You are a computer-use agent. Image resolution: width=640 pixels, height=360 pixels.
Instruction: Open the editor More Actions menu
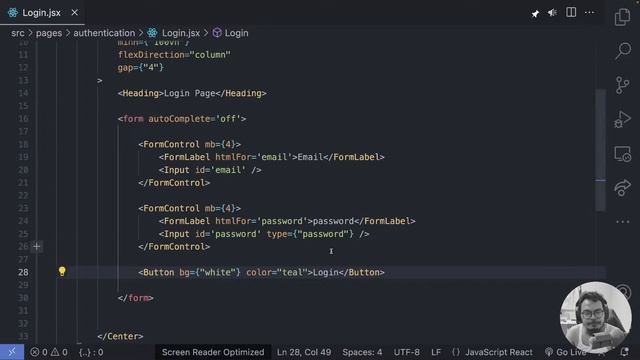pyautogui.click(x=589, y=13)
